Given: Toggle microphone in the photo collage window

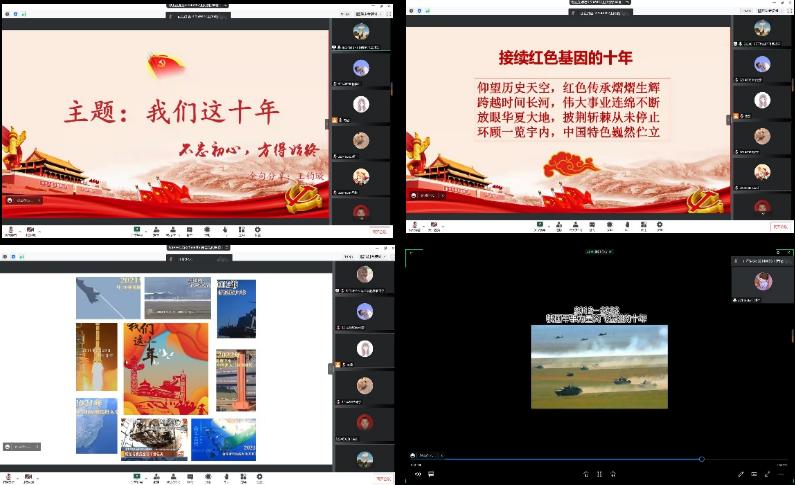Looking at the screenshot, I should (x=11, y=477).
